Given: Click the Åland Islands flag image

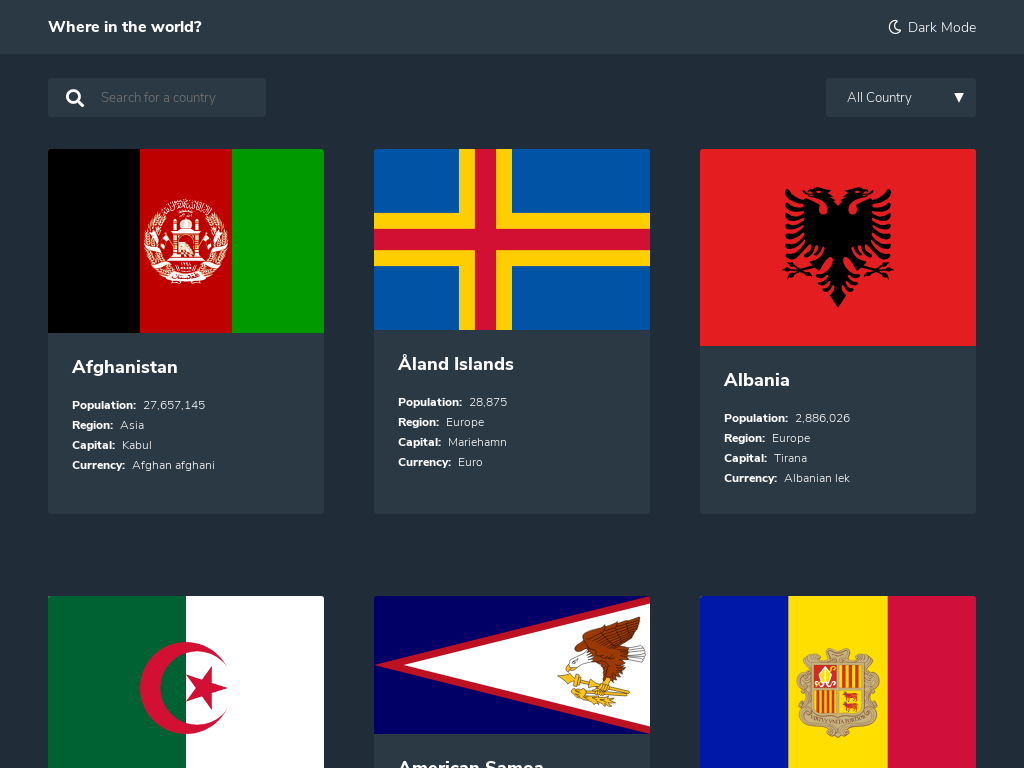Looking at the screenshot, I should 511,239.
